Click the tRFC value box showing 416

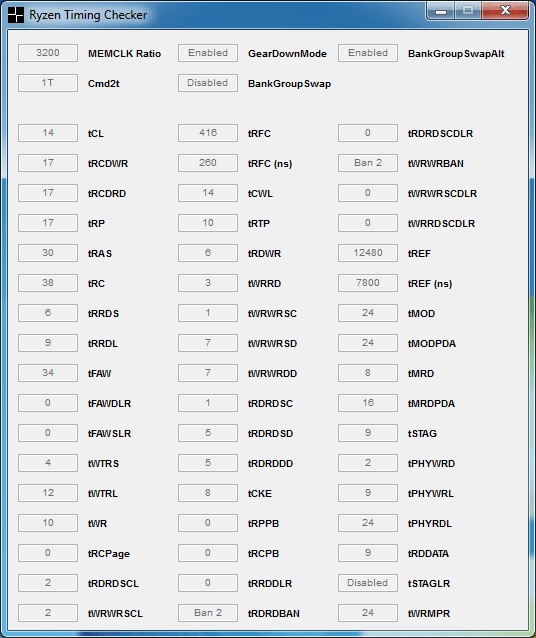click(208, 133)
